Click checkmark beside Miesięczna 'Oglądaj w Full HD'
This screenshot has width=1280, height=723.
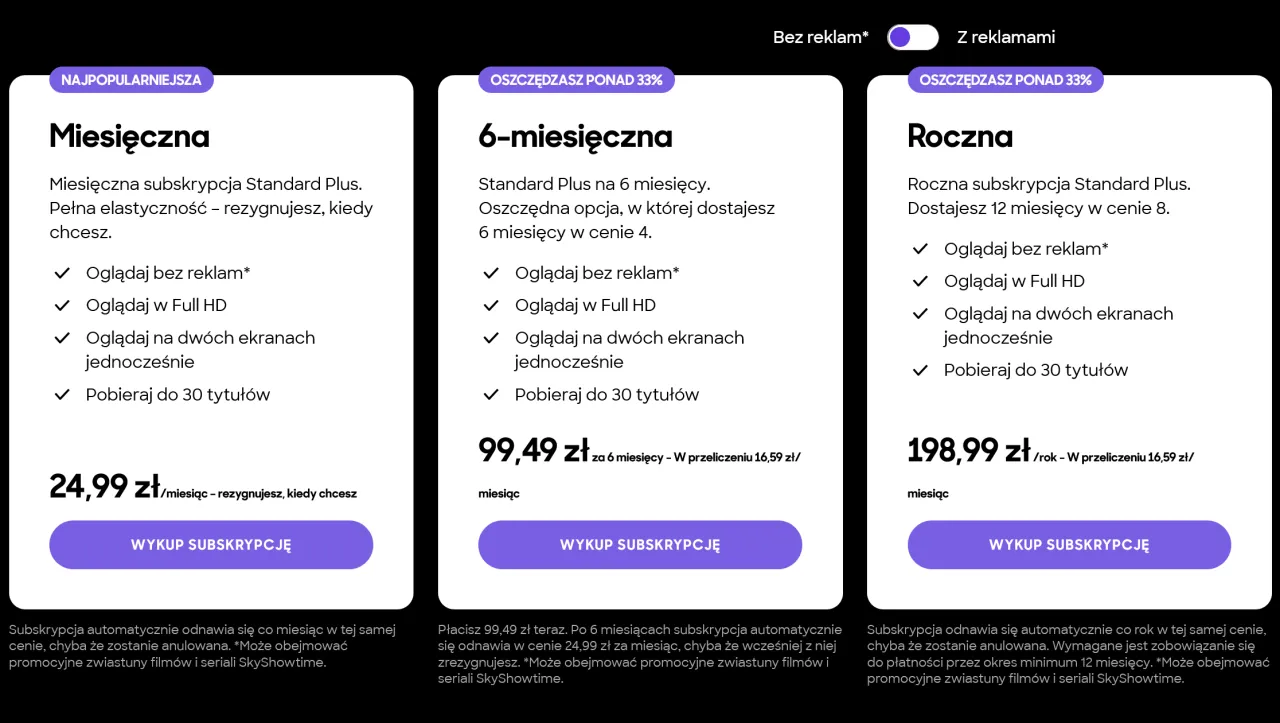click(62, 305)
